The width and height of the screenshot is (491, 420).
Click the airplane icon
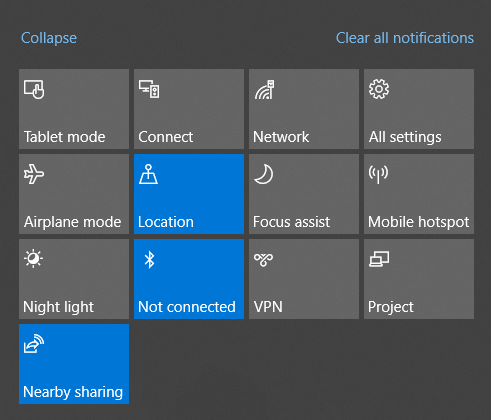[x=34, y=174]
